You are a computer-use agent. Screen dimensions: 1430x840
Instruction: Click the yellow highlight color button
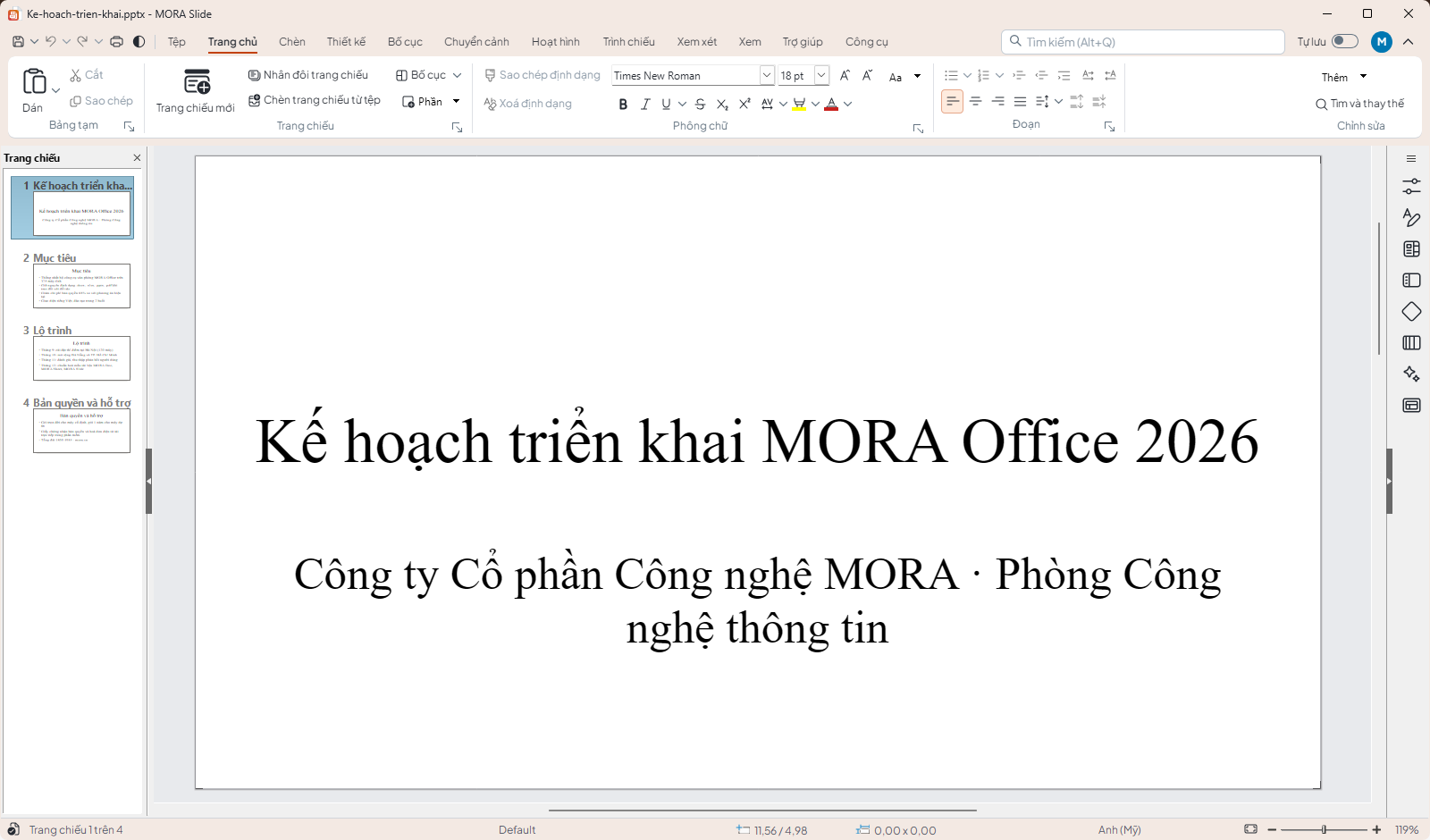pos(799,105)
